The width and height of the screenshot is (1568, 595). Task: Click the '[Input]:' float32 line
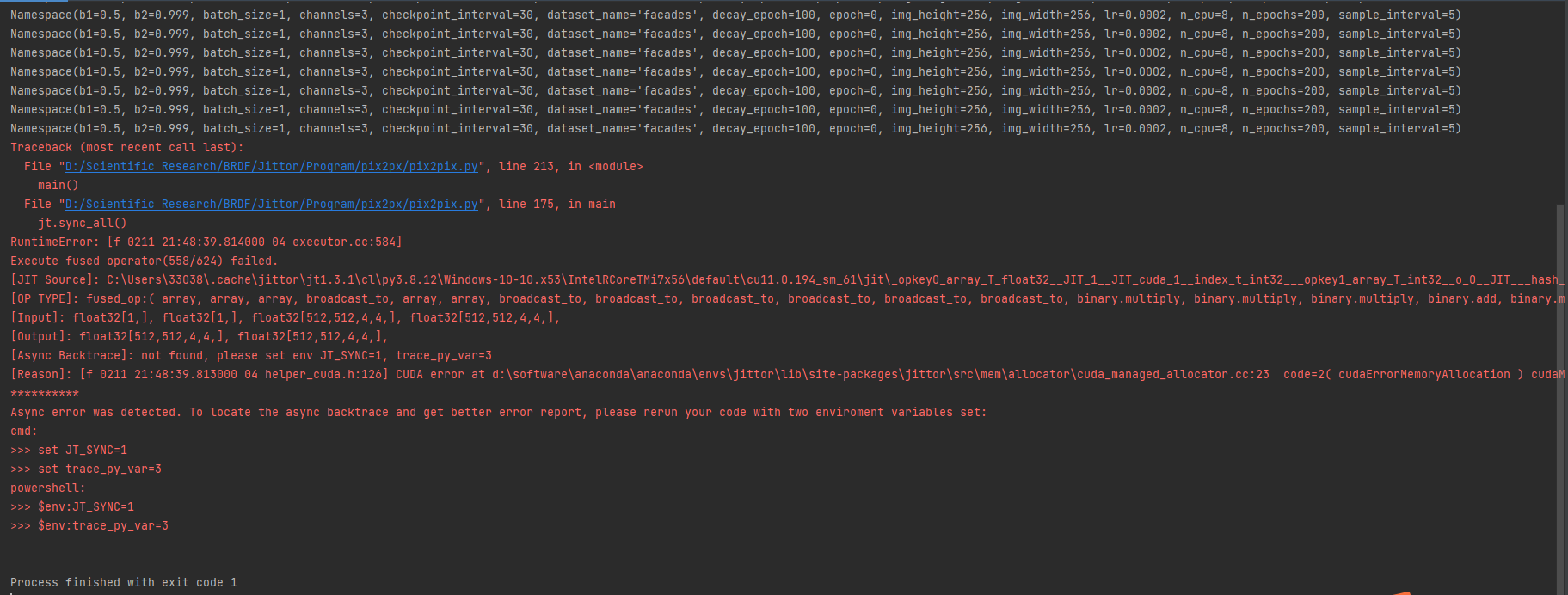coord(285,318)
